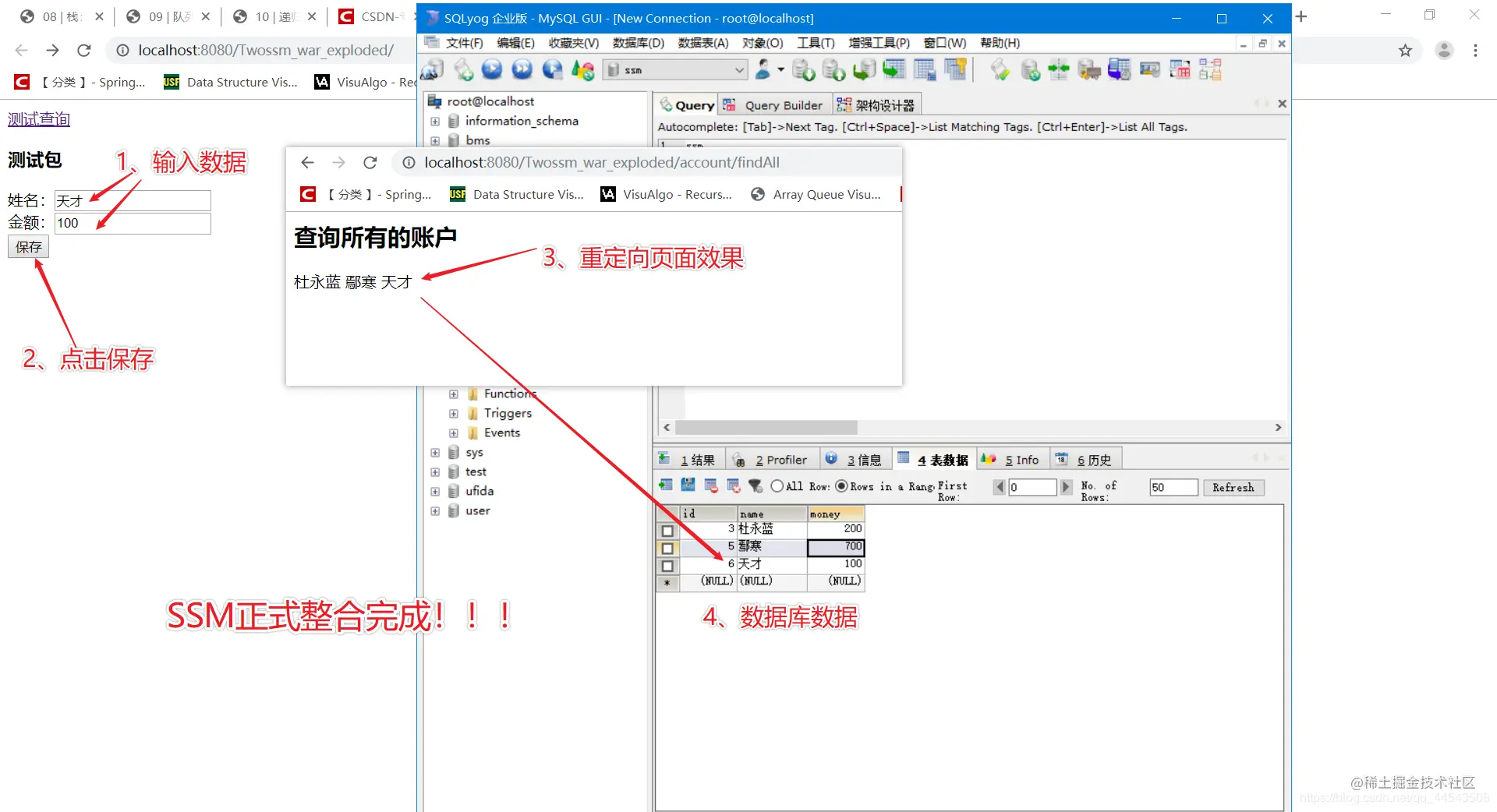Viewport: 1497px width, 812px height.
Task: Open the Chrome profile avatar icon
Action: click(1444, 51)
